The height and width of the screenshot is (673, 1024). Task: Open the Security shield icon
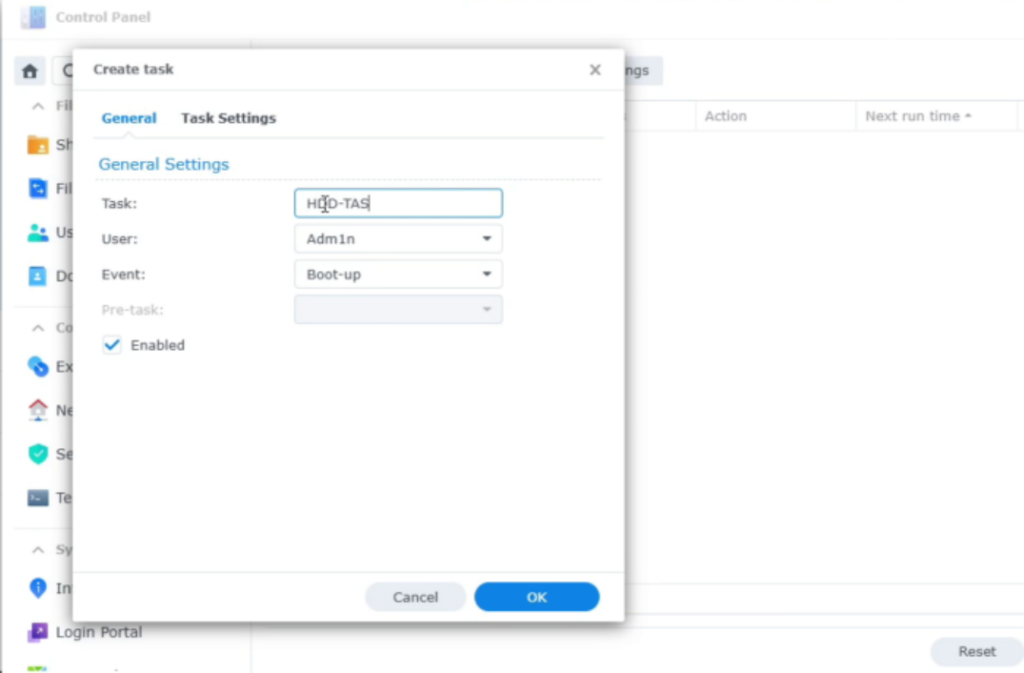pyautogui.click(x=38, y=454)
